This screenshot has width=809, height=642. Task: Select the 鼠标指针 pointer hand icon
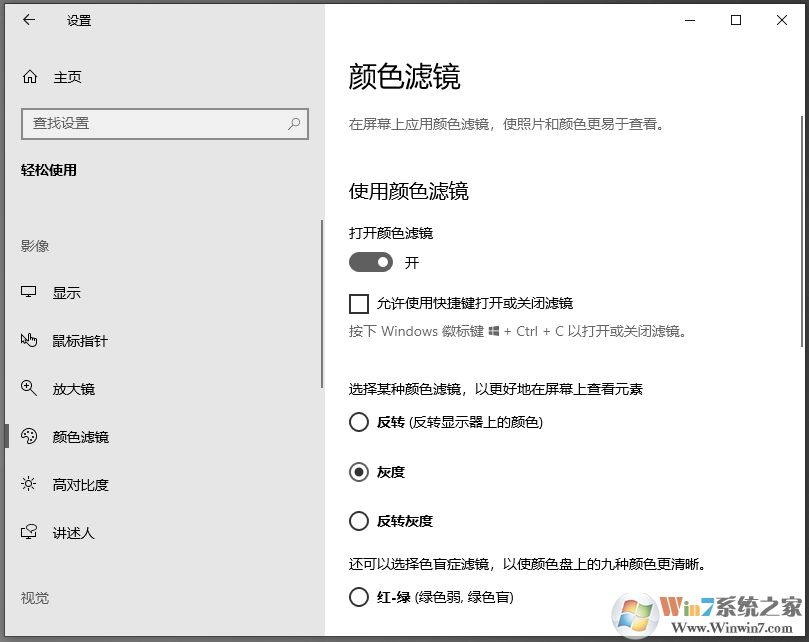[x=30, y=340]
